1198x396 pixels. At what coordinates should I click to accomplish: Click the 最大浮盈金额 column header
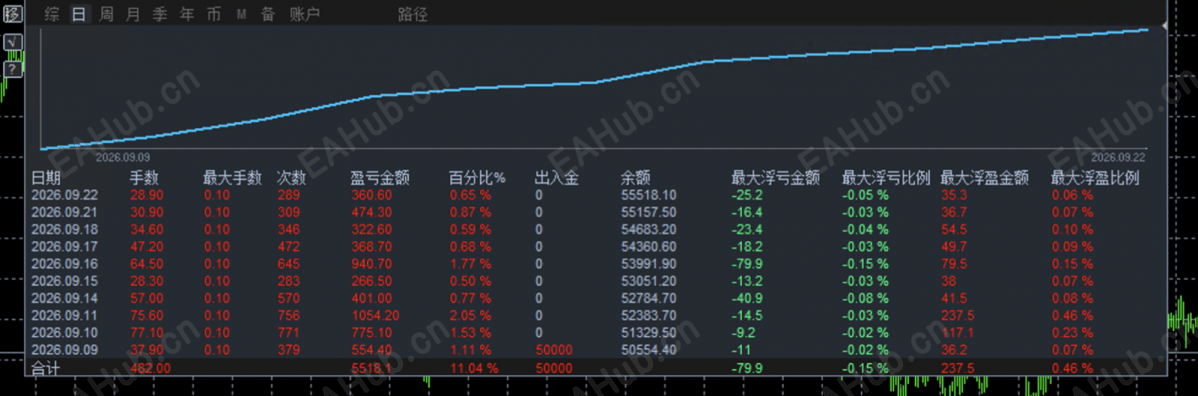pyautogui.click(x=985, y=178)
